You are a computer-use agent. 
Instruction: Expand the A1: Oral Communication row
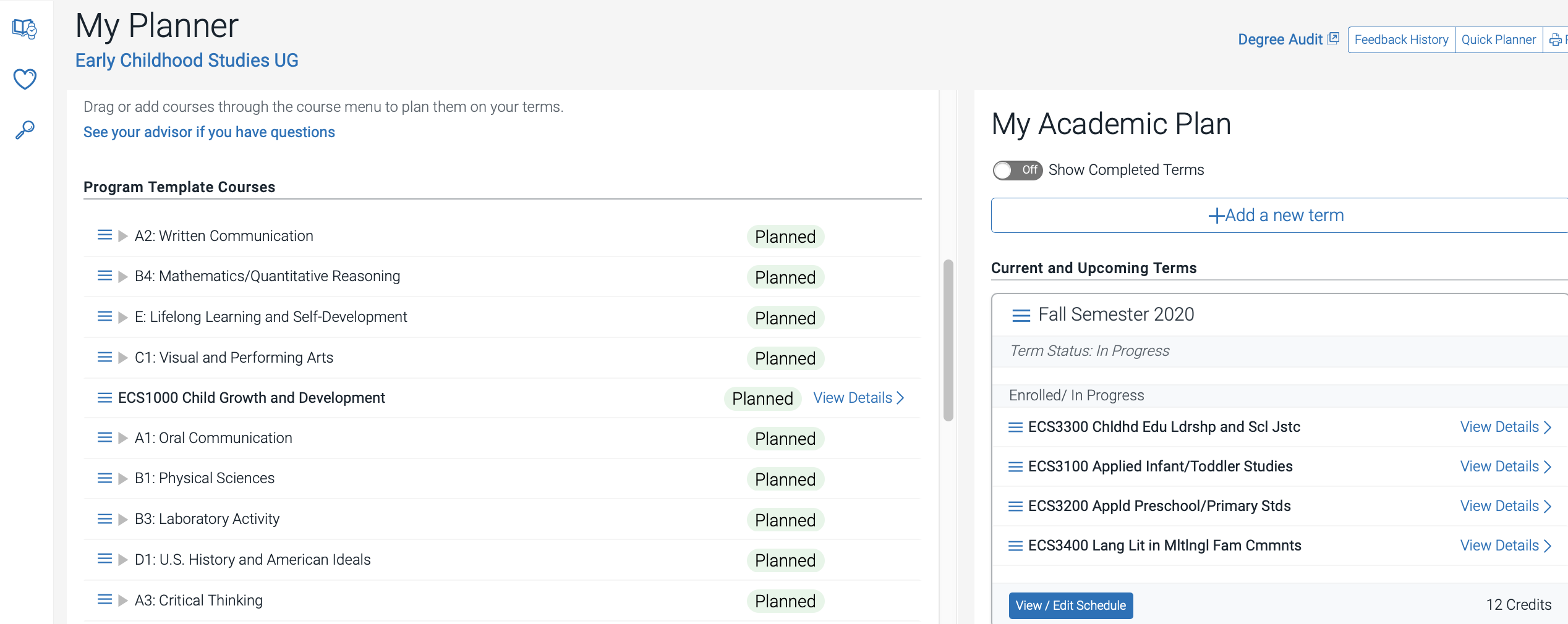(123, 438)
